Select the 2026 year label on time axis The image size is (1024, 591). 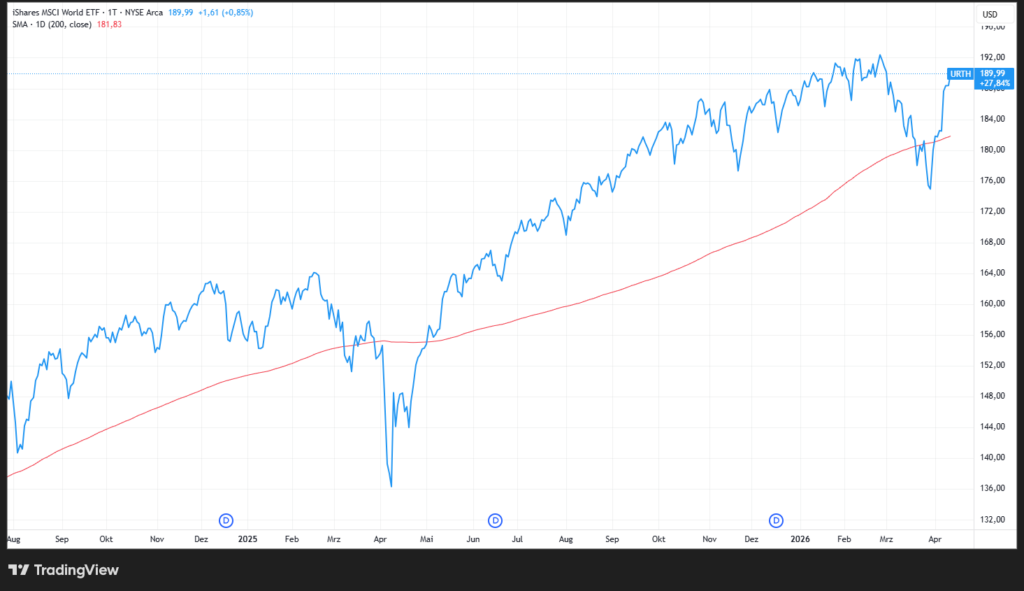pyautogui.click(x=800, y=539)
